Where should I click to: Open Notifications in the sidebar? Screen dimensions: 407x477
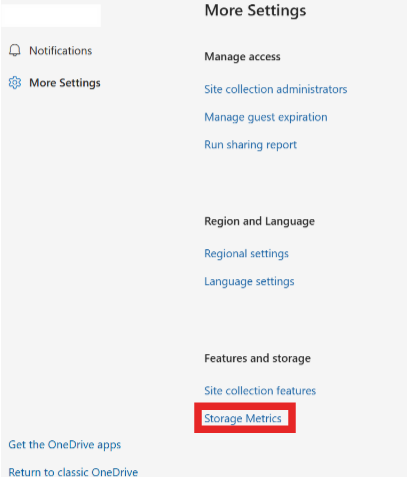pos(60,51)
